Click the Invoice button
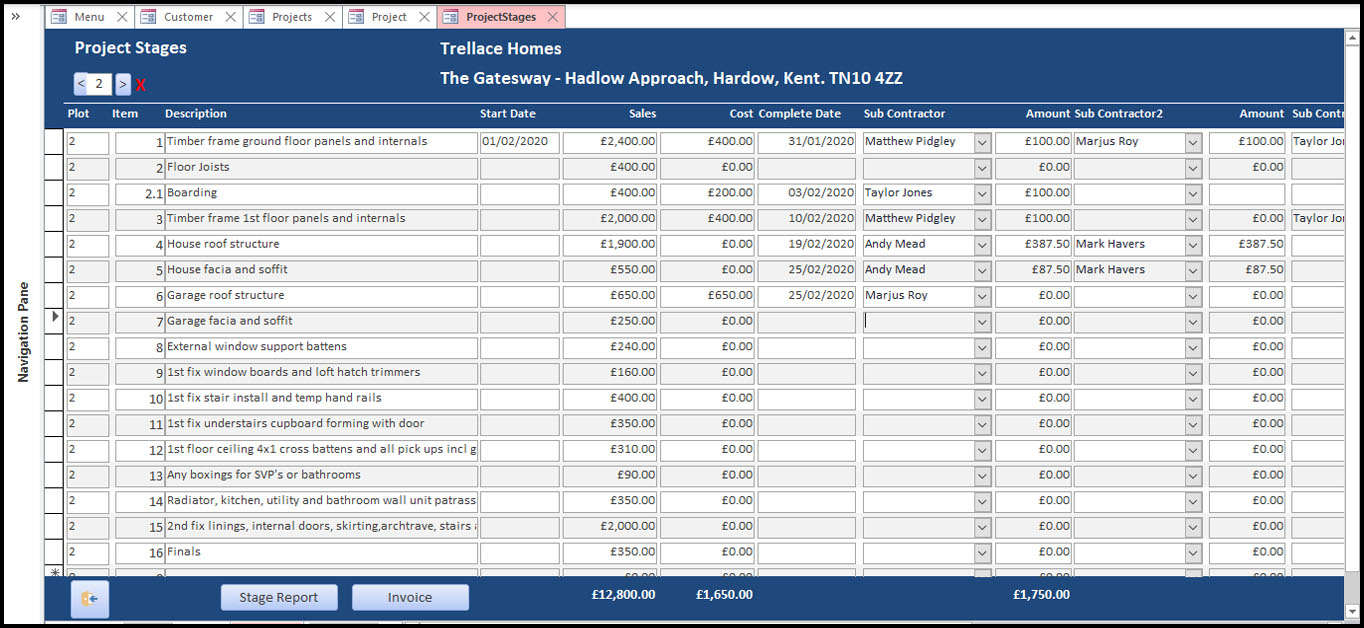Viewport: 1364px width, 628px height. [x=410, y=597]
